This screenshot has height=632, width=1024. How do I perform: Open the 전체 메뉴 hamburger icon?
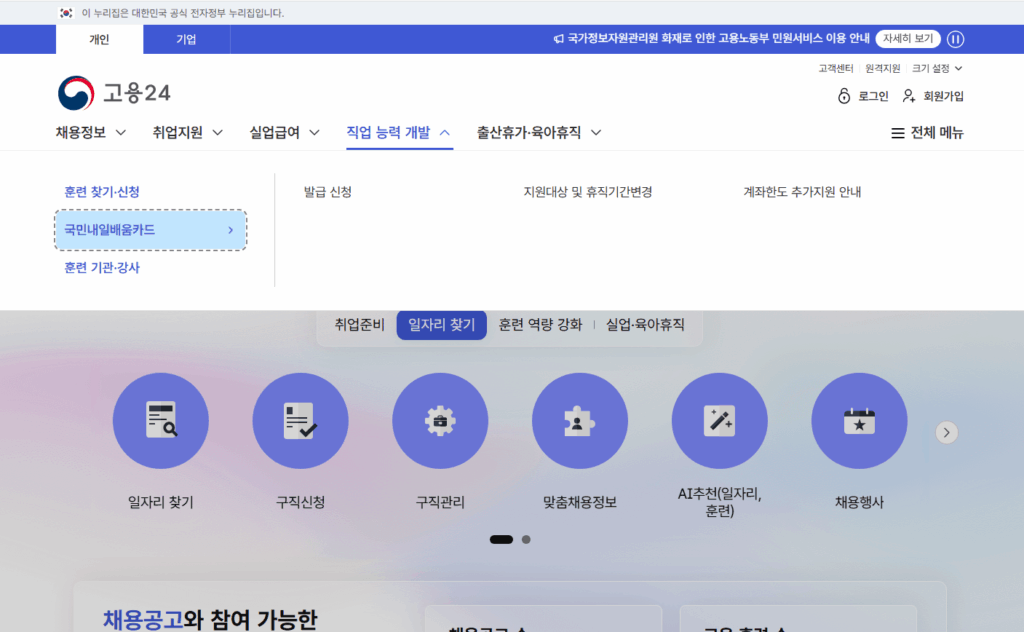tap(897, 132)
